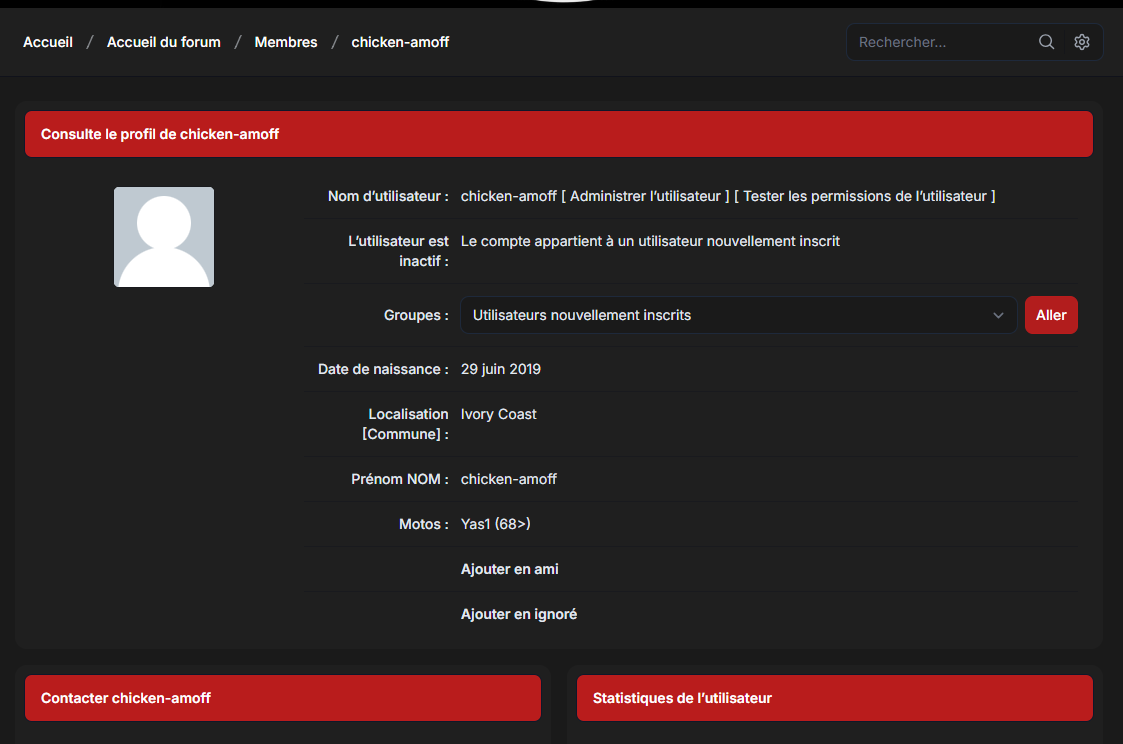The image size is (1123, 744).
Task: Open Accueil du forum breadcrumb
Action: click(163, 42)
